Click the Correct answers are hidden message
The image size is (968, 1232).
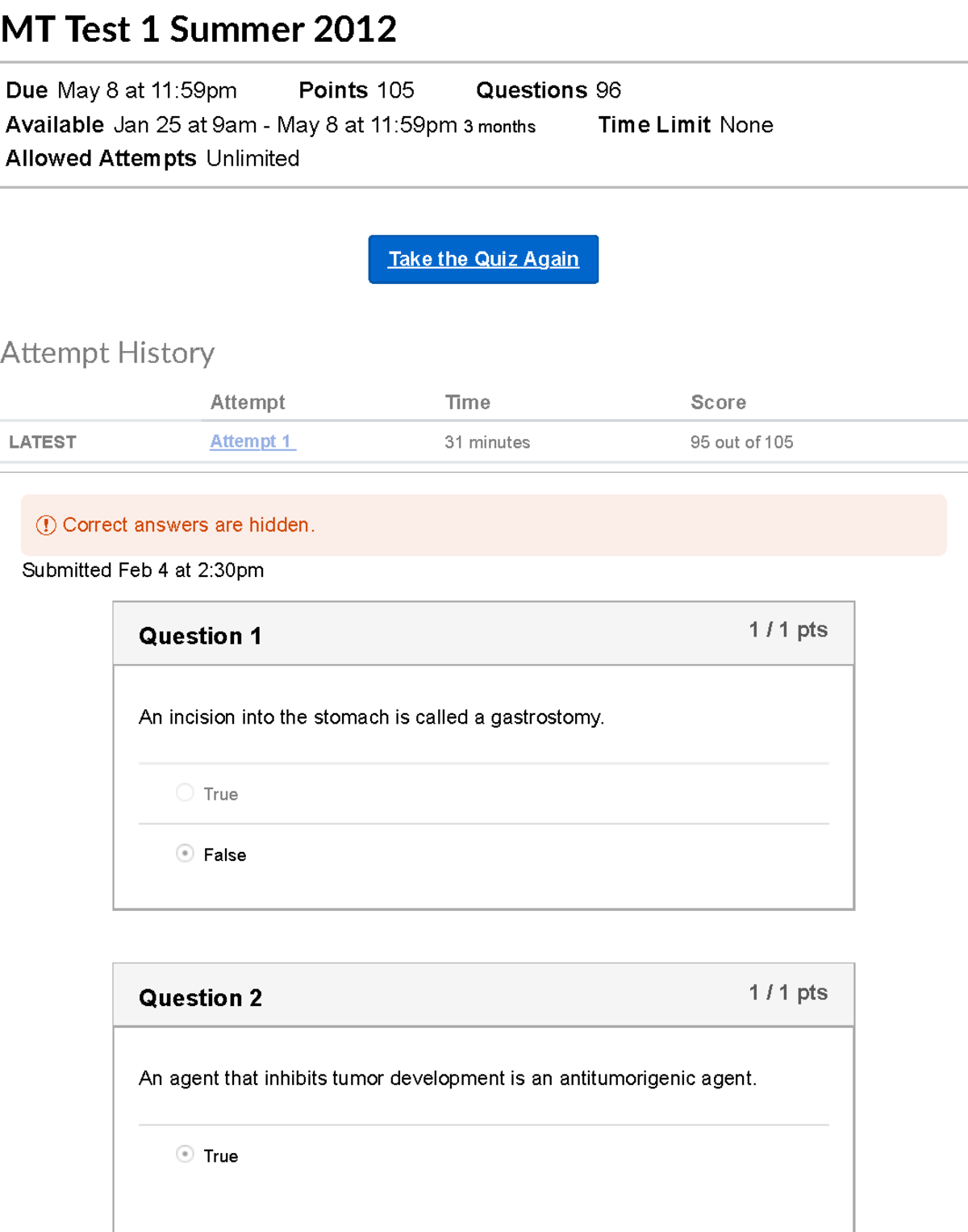pyautogui.click(x=189, y=525)
